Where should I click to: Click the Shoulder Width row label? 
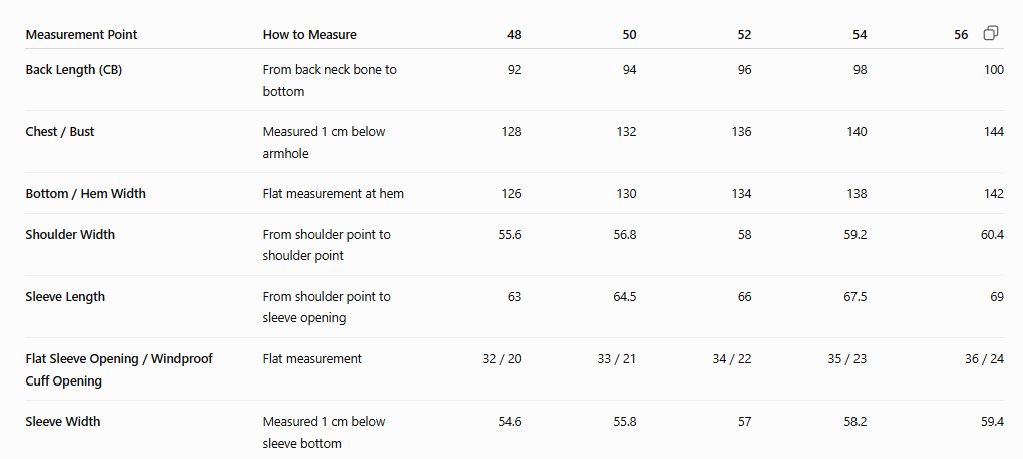pos(70,234)
